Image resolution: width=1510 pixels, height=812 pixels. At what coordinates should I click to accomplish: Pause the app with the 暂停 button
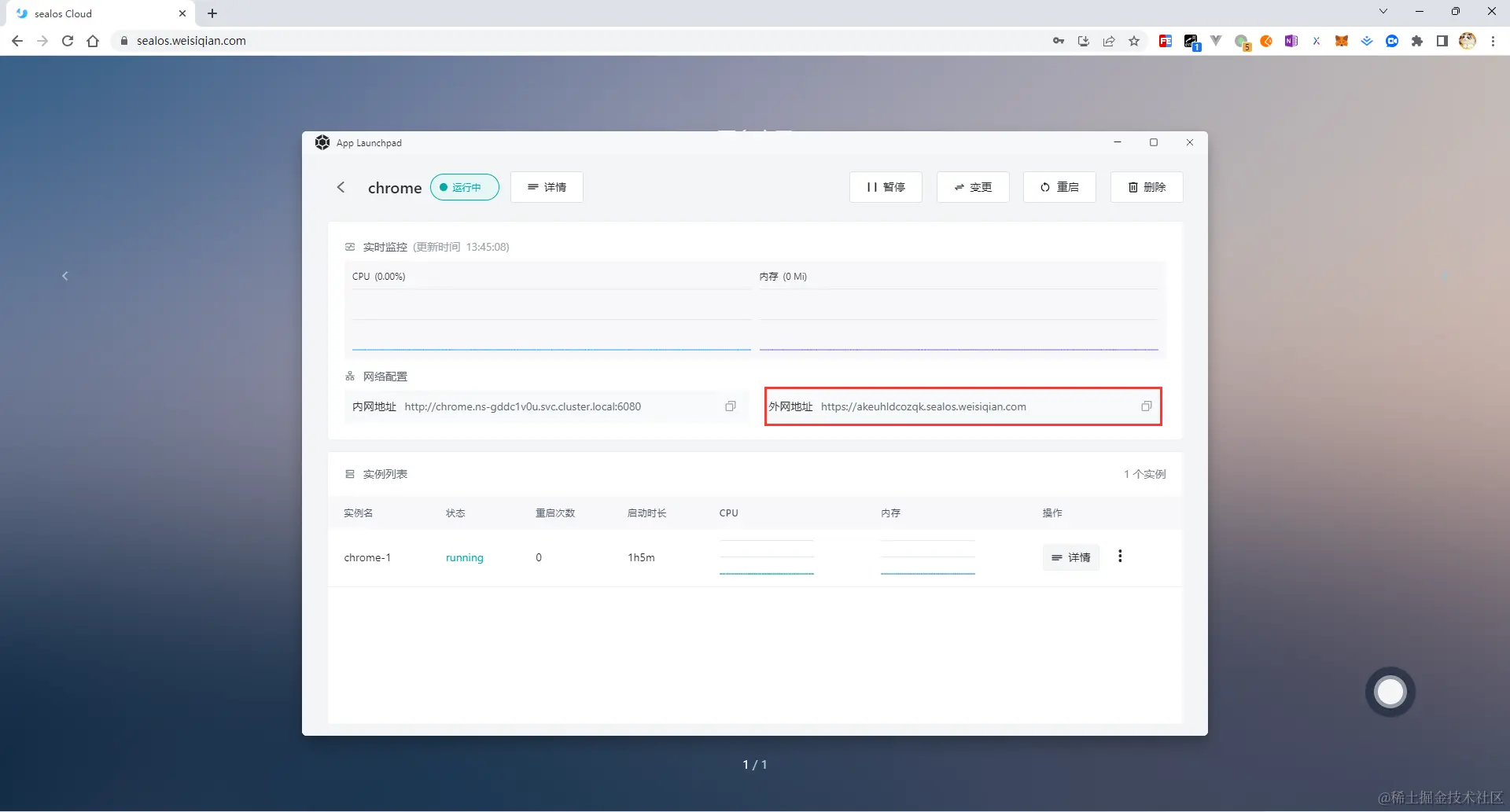886,187
